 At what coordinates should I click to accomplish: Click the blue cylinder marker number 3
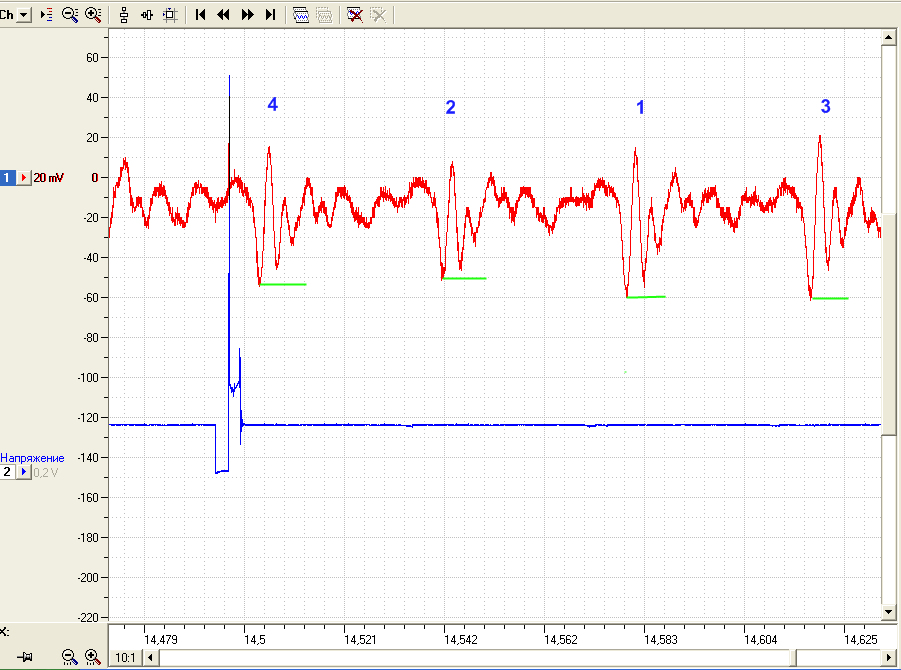coord(825,106)
